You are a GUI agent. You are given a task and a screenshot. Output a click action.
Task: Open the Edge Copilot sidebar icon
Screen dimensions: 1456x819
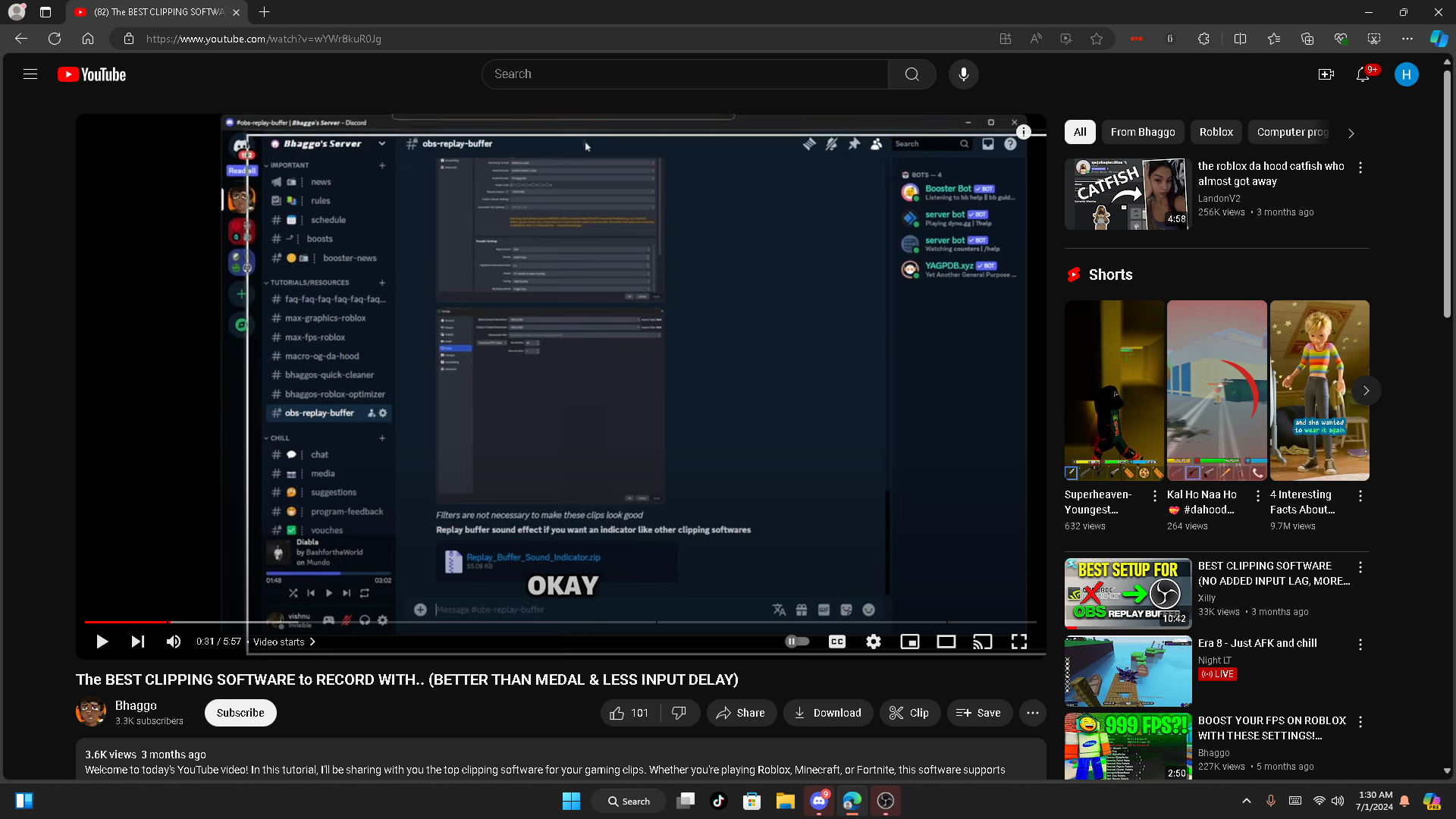pyautogui.click(x=1439, y=39)
